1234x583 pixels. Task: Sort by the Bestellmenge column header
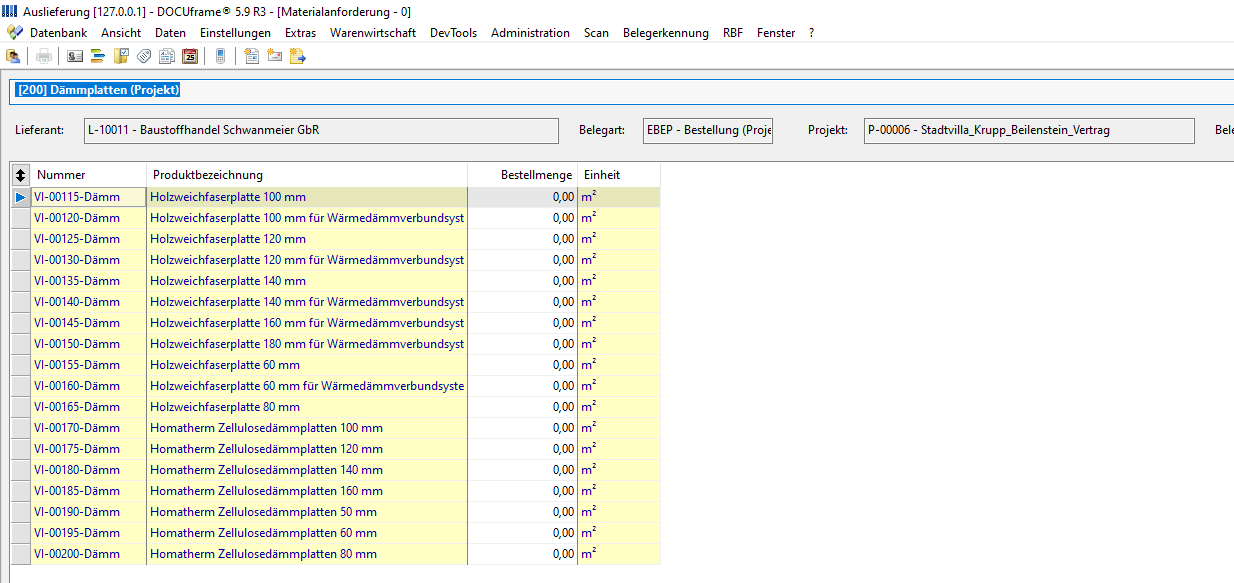pyautogui.click(x=523, y=175)
